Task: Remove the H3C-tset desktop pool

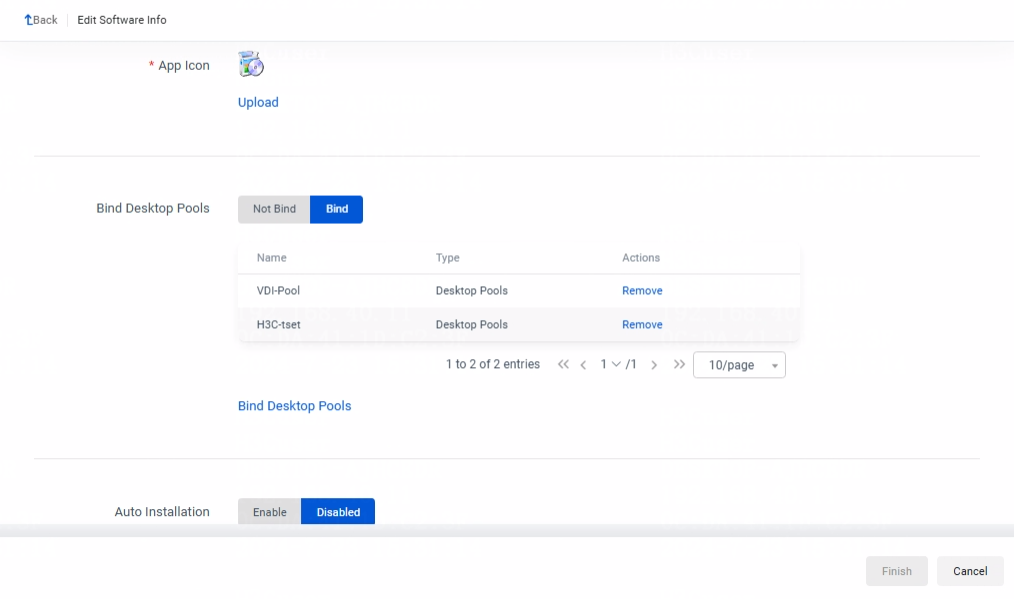Action: 642,325
